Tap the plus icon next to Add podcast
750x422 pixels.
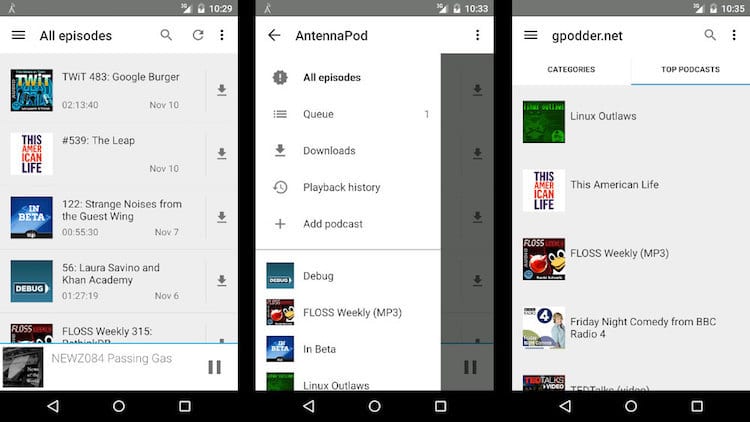point(280,224)
